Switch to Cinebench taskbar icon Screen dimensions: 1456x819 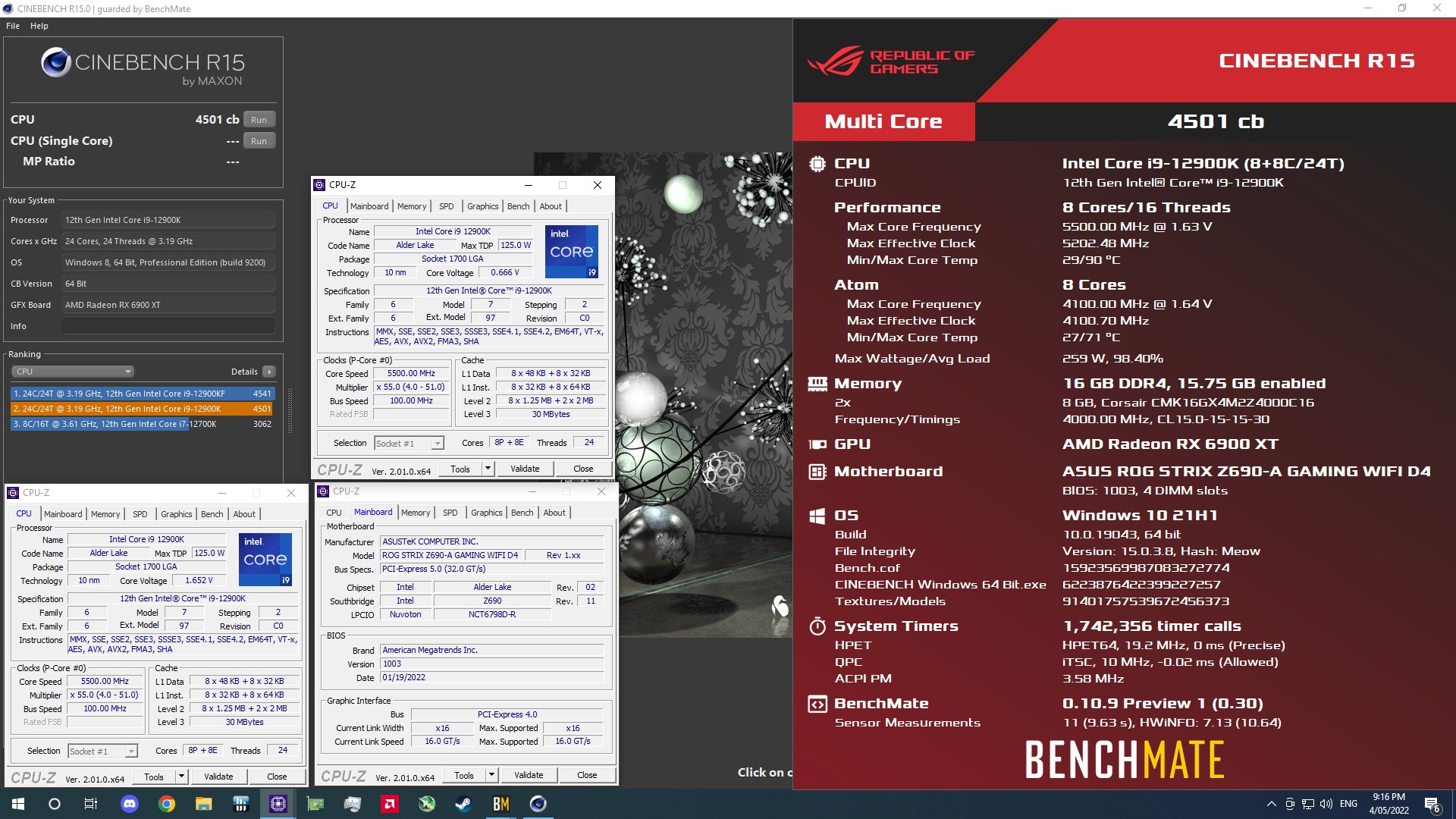tap(538, 804)
